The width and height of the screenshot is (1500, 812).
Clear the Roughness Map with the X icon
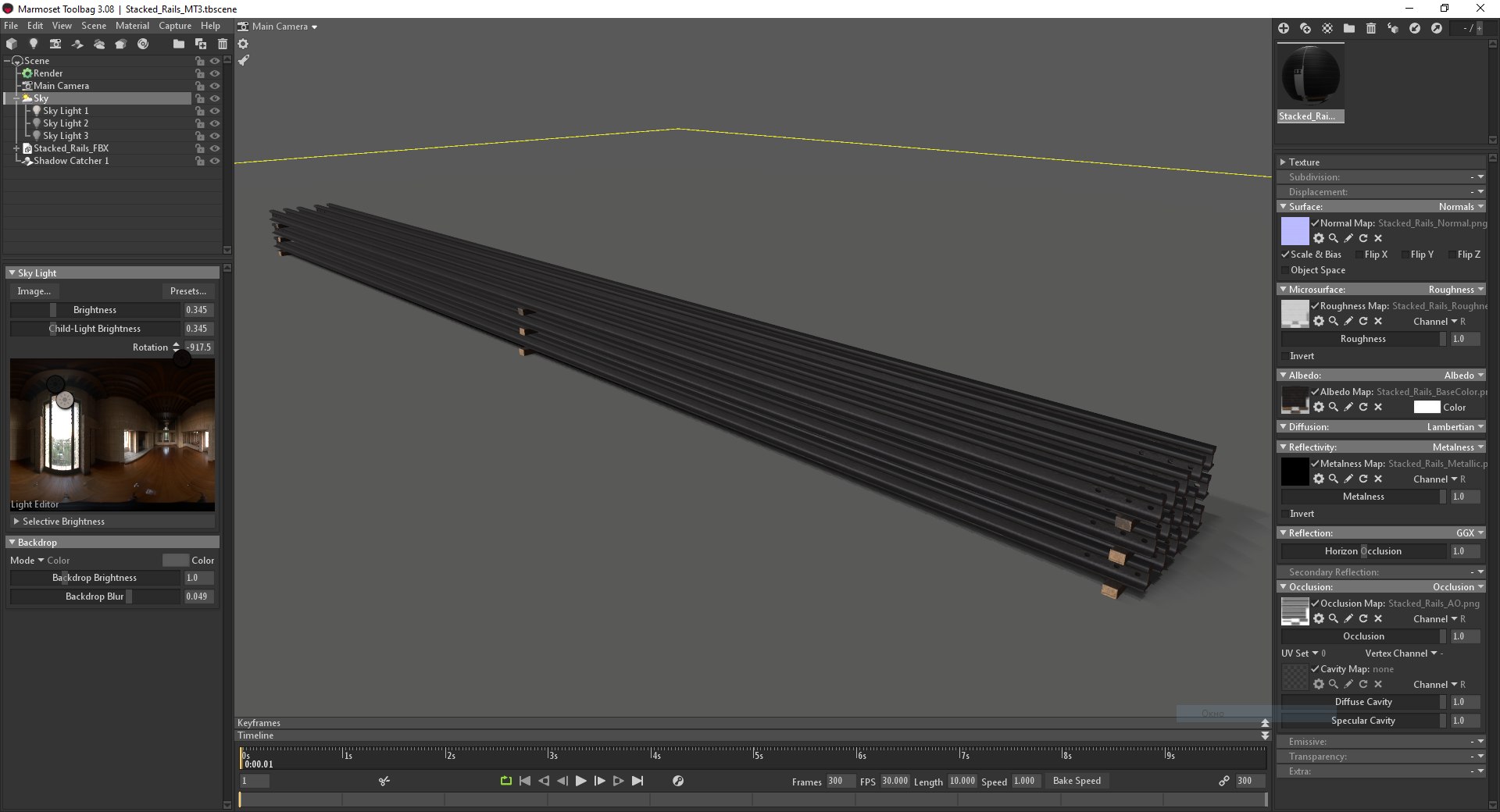tap(1378, 321)
